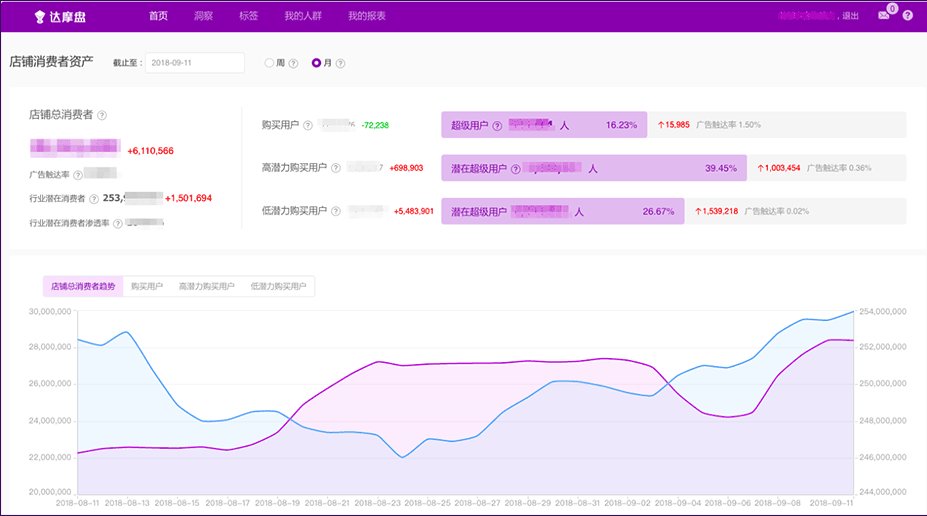
Task: Click the 店铺消费者资产 page title
Action: [x=51, y=61]
